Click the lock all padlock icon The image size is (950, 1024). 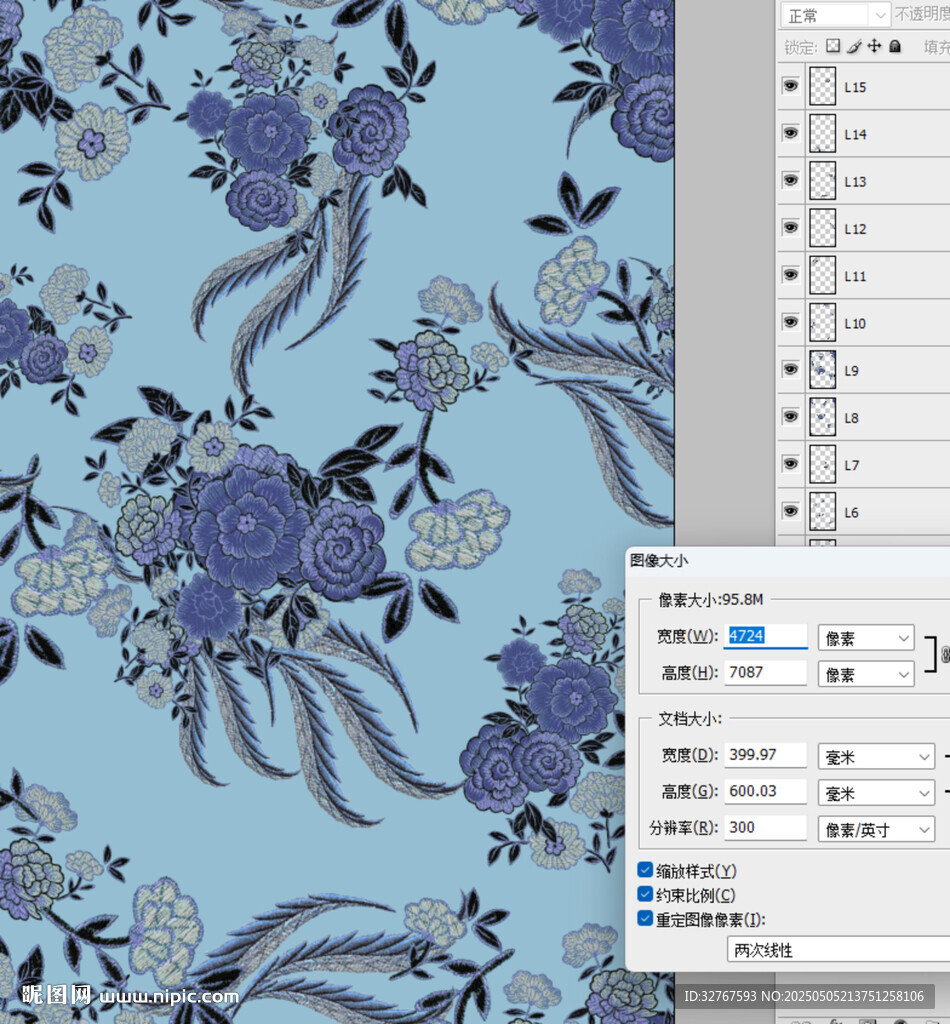click(895, 46)
